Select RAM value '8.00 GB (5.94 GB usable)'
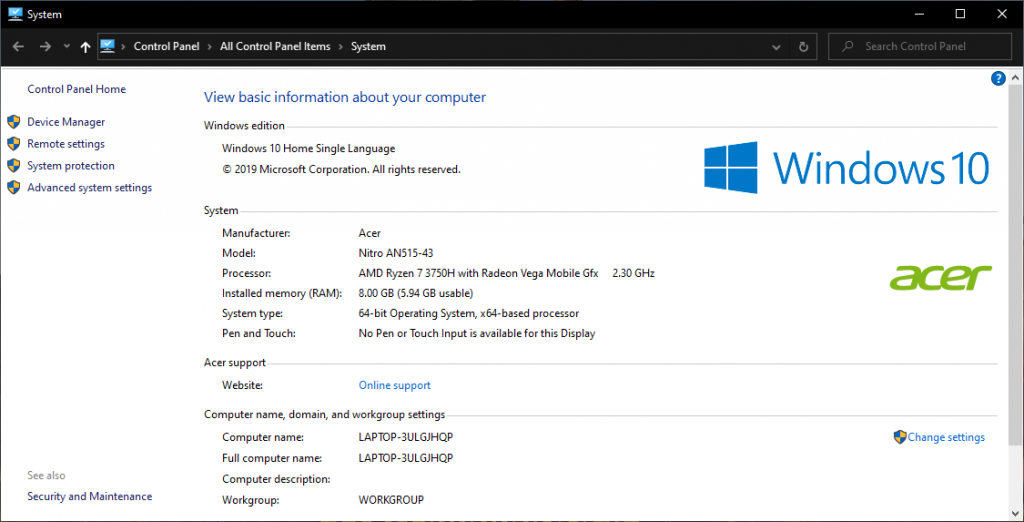This screenshot has height=522, width=1024. [x=416, y=293]
